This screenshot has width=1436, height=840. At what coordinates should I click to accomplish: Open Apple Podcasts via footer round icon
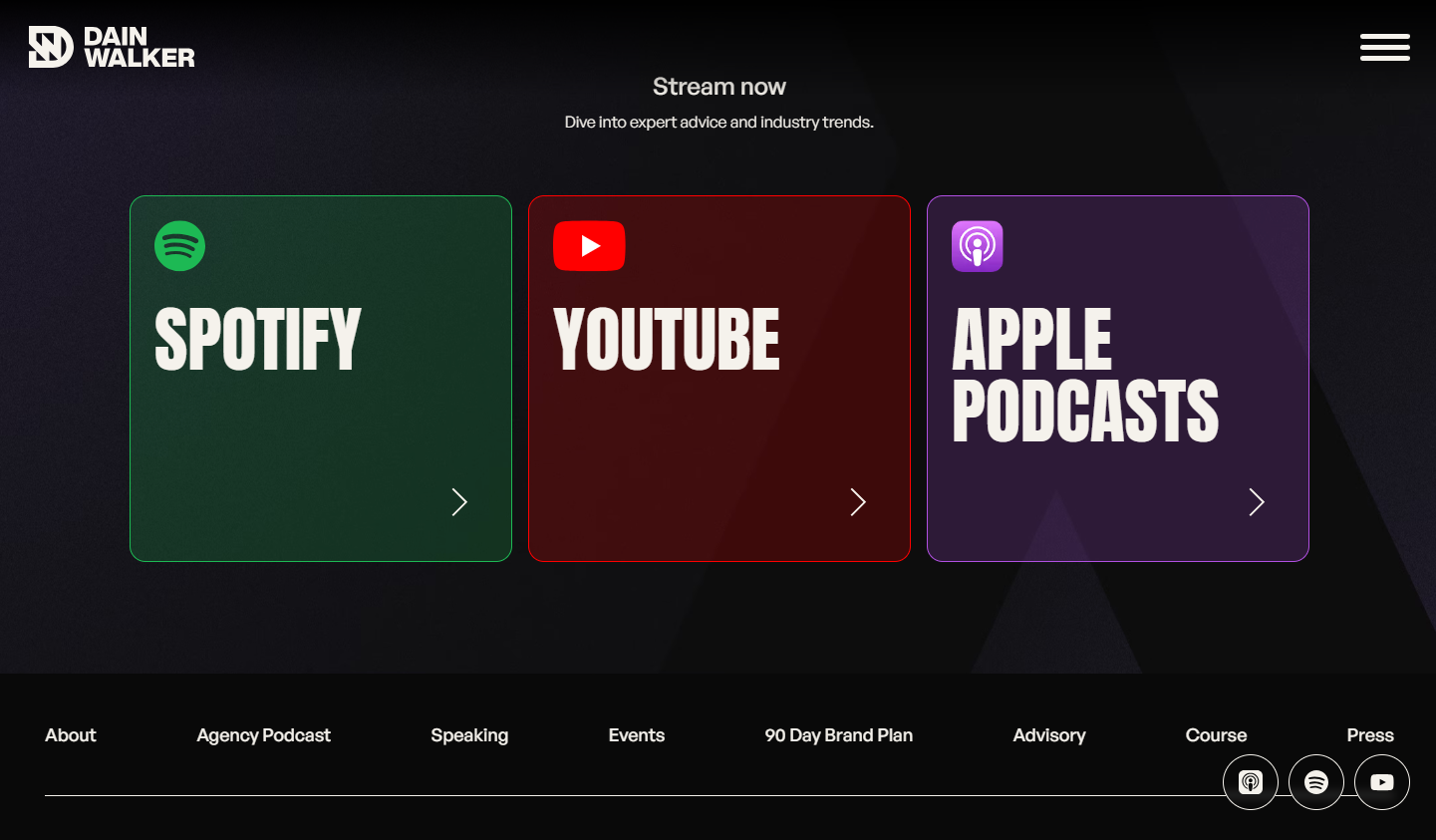(1251, 782)
